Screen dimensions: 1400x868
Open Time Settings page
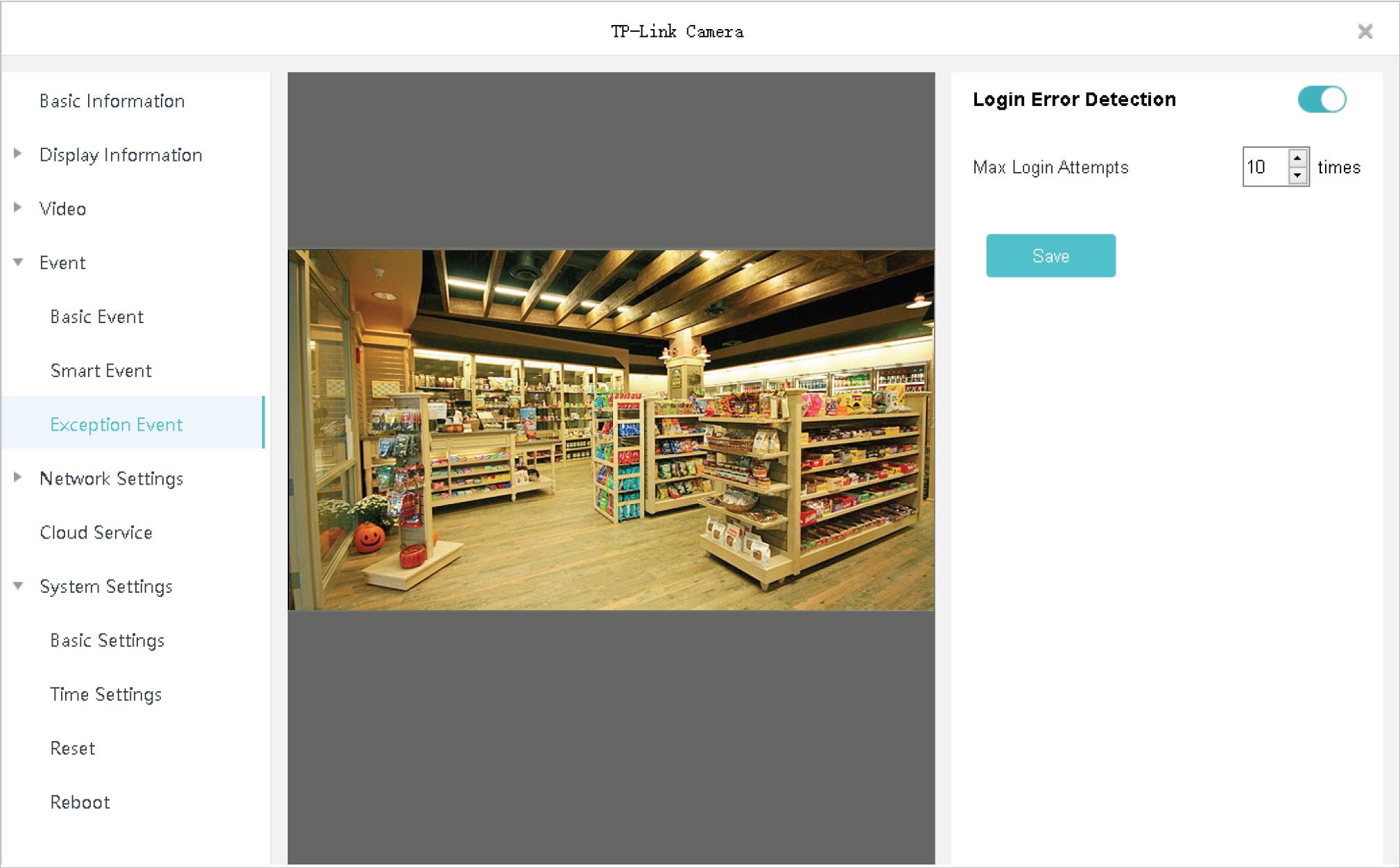[x=105, y=695]
